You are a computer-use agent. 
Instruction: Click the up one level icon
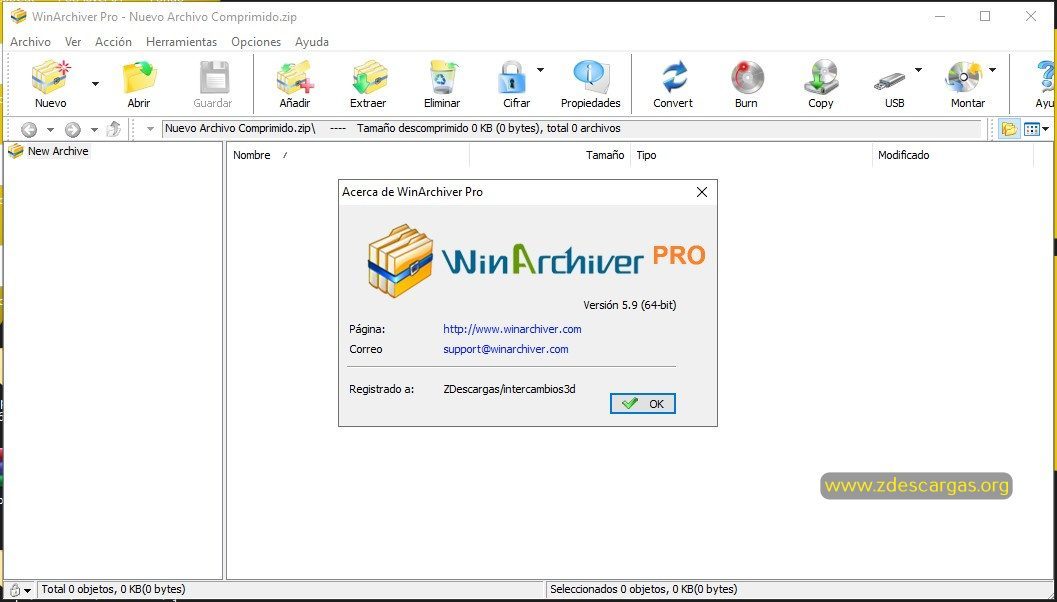coord(114,128)
